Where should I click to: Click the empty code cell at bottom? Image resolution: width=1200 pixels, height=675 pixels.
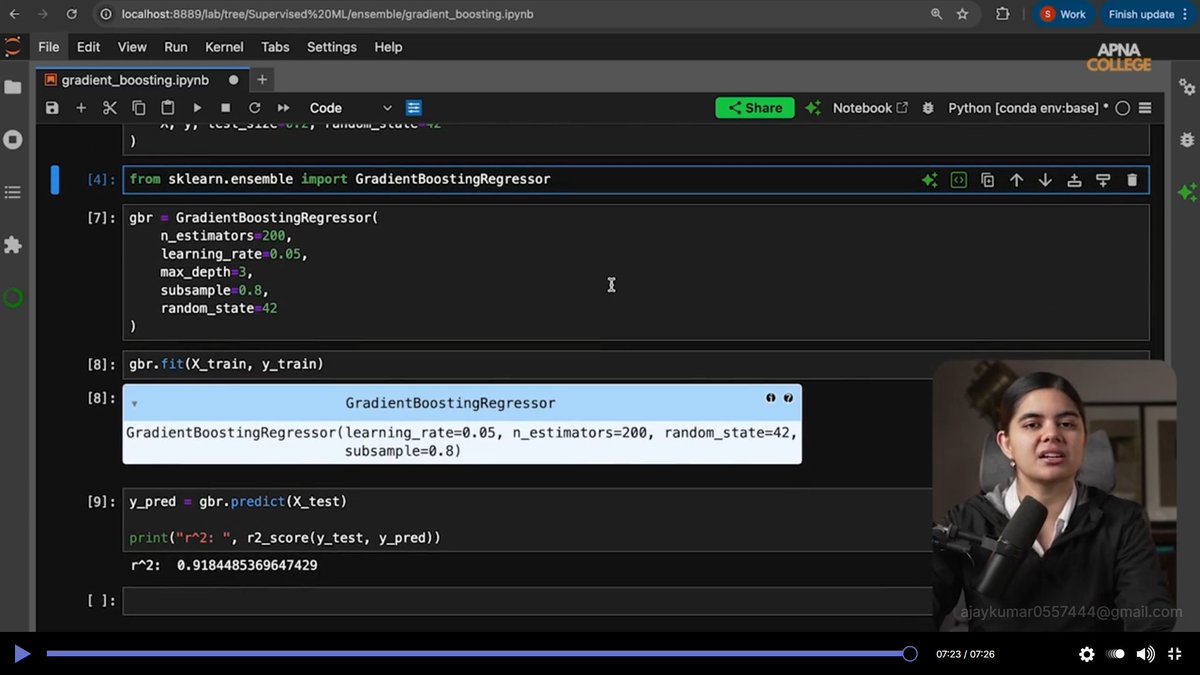[x=528, y=601]
